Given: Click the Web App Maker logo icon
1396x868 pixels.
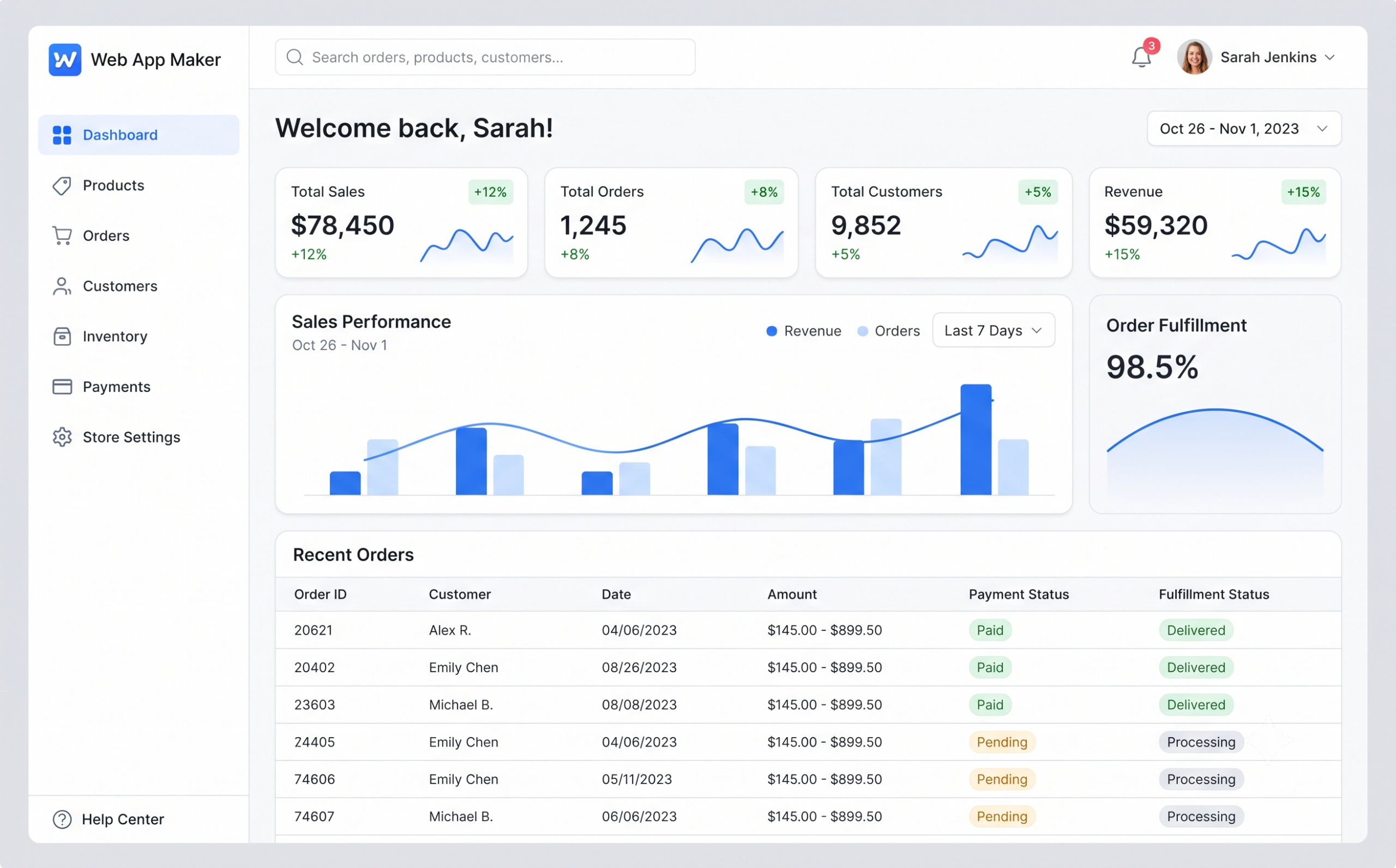Looking at the screenshot, I should pos(65,60).
